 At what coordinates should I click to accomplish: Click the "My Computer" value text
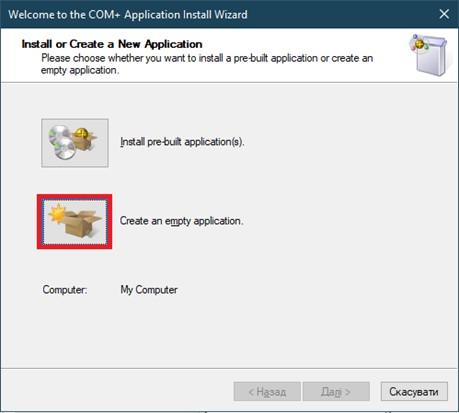pos(149,290)
